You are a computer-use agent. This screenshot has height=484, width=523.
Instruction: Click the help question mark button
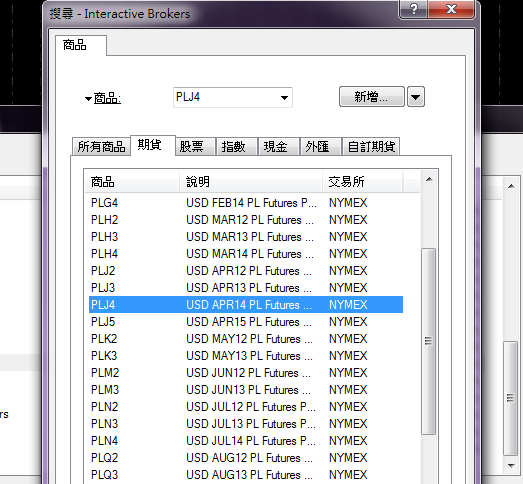tap(414, 9)
